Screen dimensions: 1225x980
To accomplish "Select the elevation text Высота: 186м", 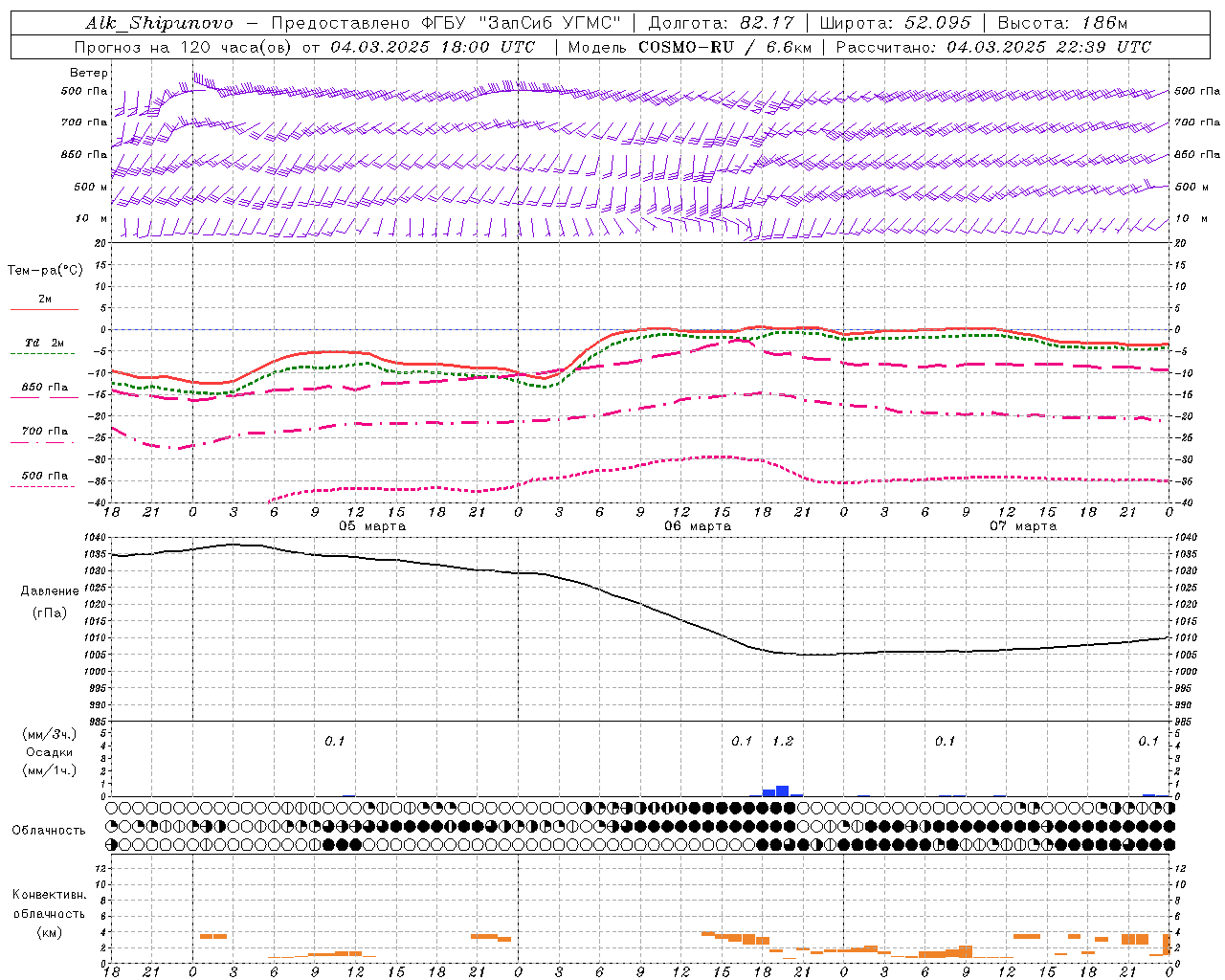I will pos(1062,23).
